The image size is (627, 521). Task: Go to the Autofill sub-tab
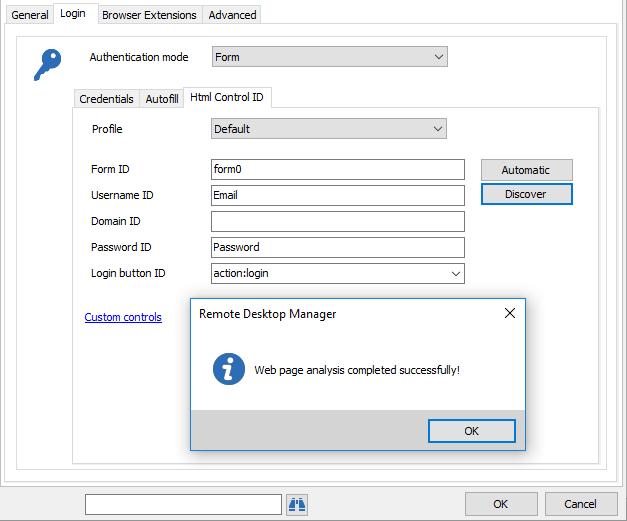(x=161, y=99)
